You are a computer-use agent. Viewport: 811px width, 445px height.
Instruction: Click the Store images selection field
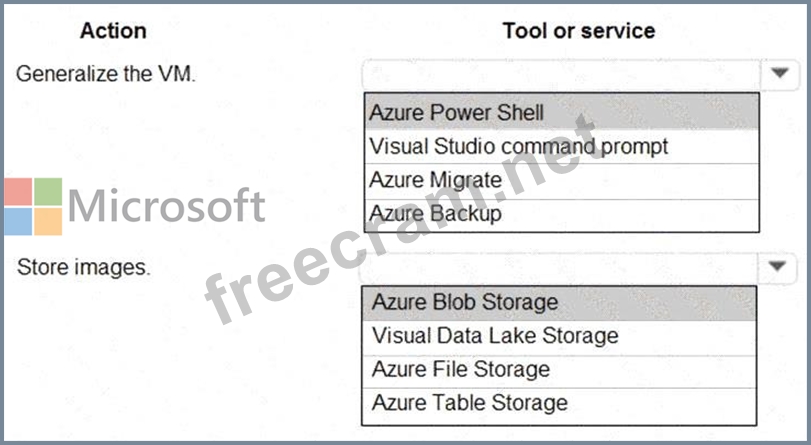[560, 268]
